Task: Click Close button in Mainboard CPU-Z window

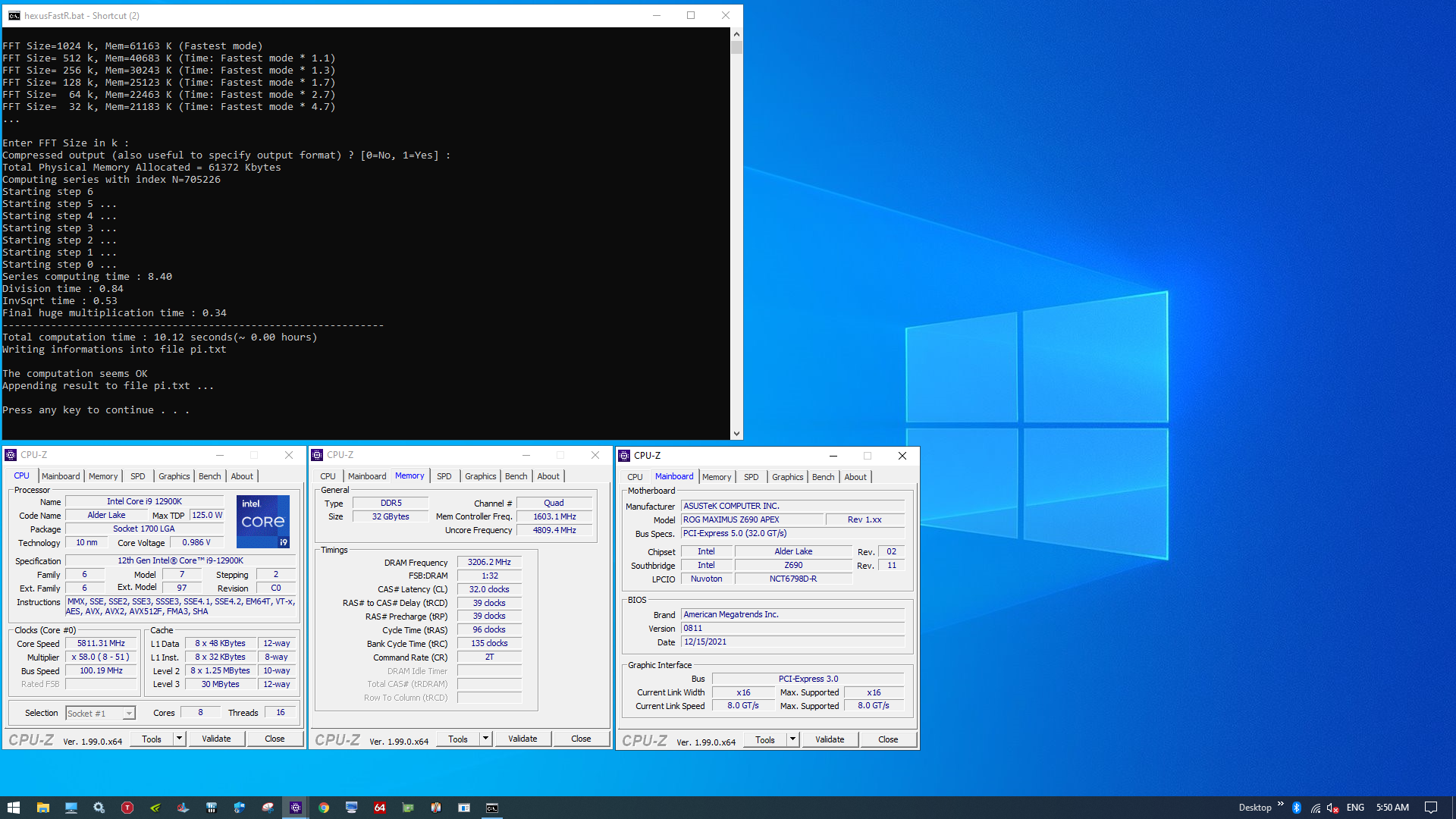Action: click(888, 739)
